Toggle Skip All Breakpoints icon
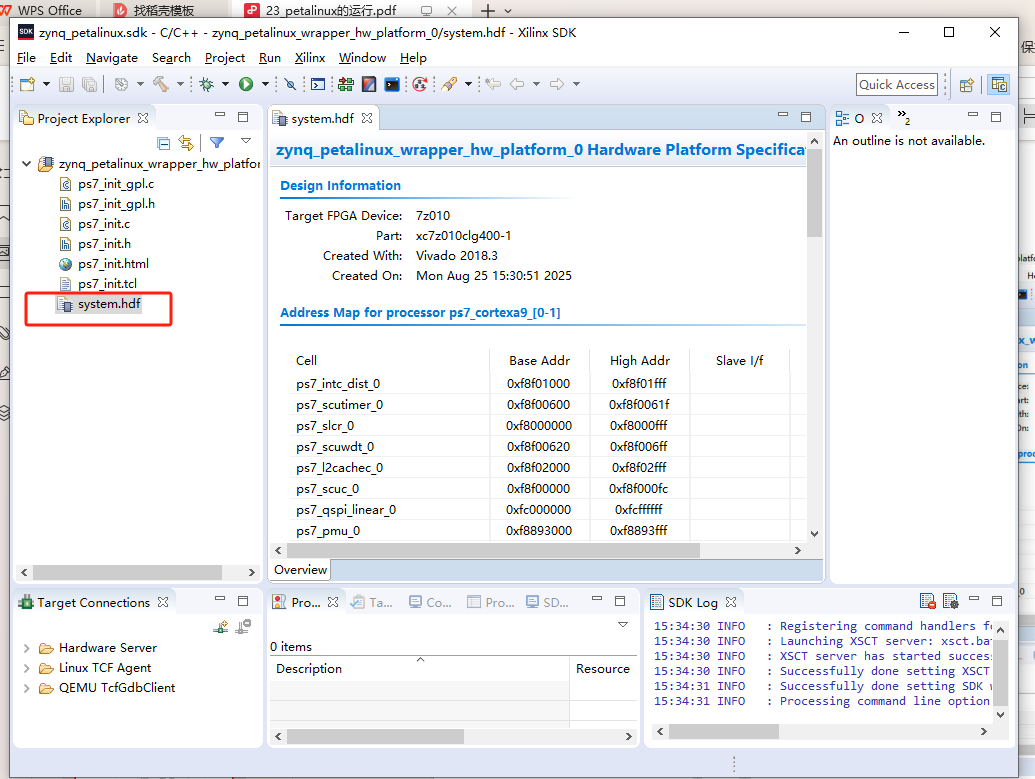The height and width of the screenshot is (779, 1035). click(x=290, y=84)
